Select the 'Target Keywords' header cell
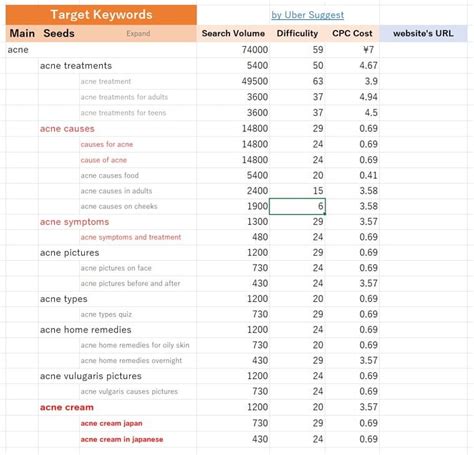 point(101,15)
